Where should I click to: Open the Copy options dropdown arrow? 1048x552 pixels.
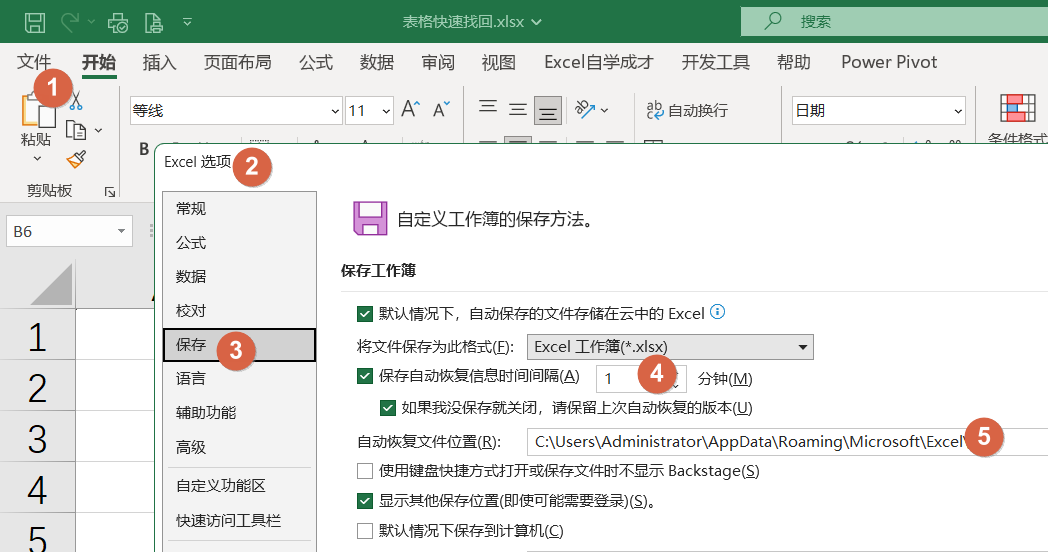(x=99, y=130)
